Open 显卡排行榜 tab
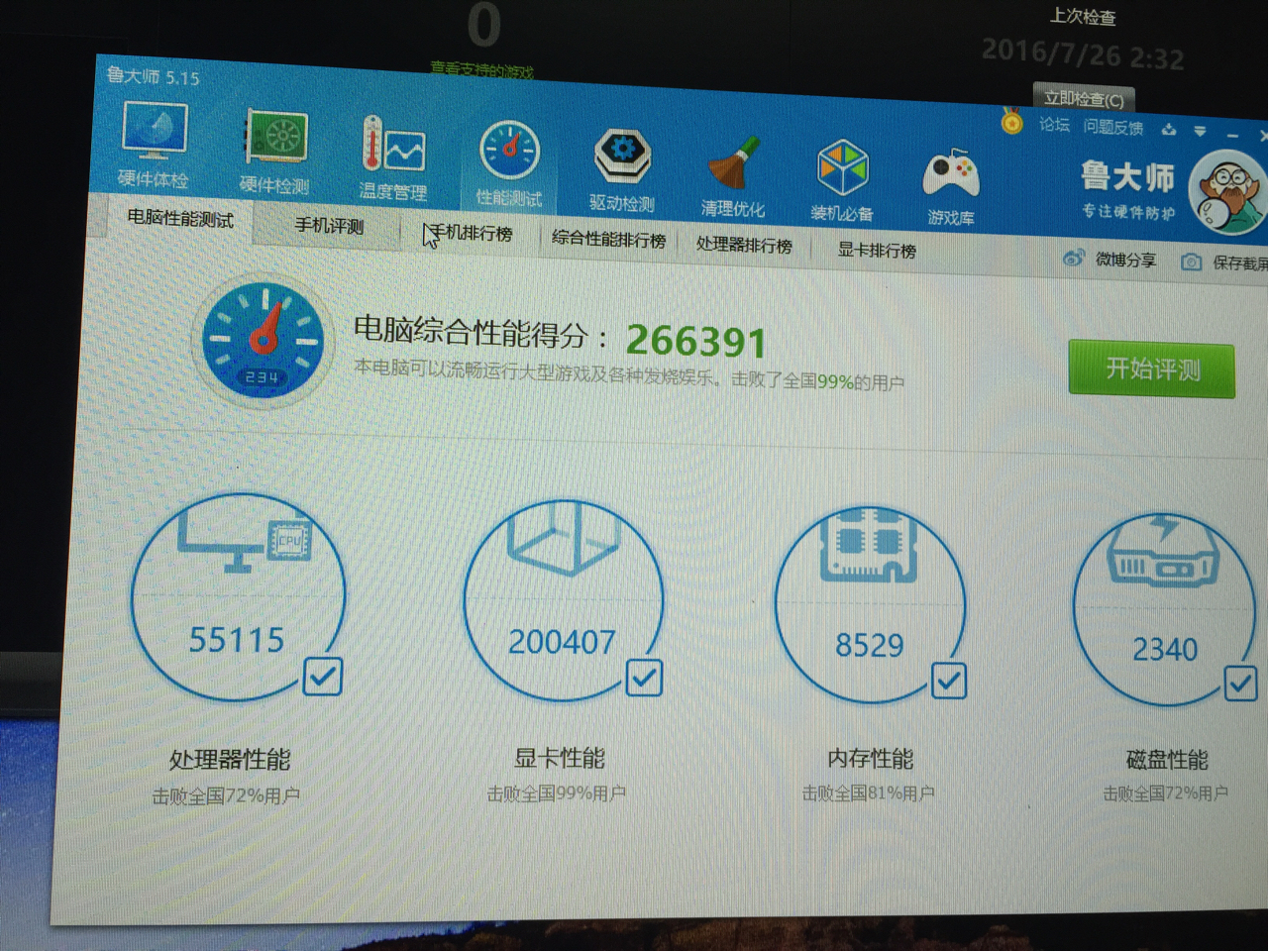Screen dimensions: 1269x952 [877, 250]
